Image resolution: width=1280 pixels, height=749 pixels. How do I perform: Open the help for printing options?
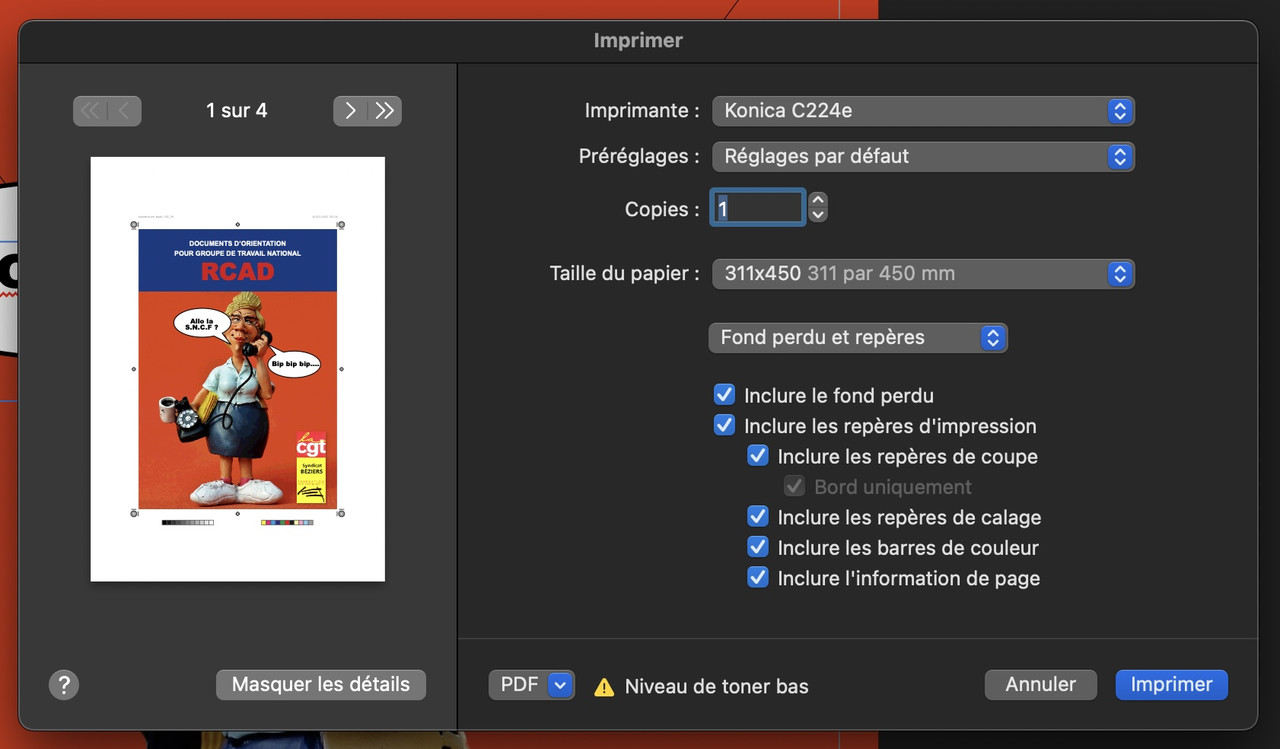[x=64, y=684]
